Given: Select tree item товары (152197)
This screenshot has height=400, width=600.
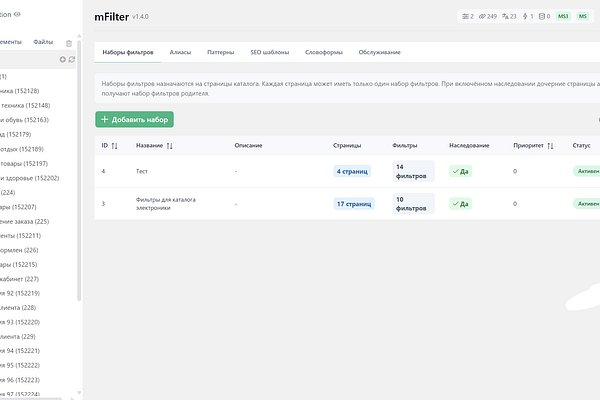Looking at the screenshot, I should (24, 164).
